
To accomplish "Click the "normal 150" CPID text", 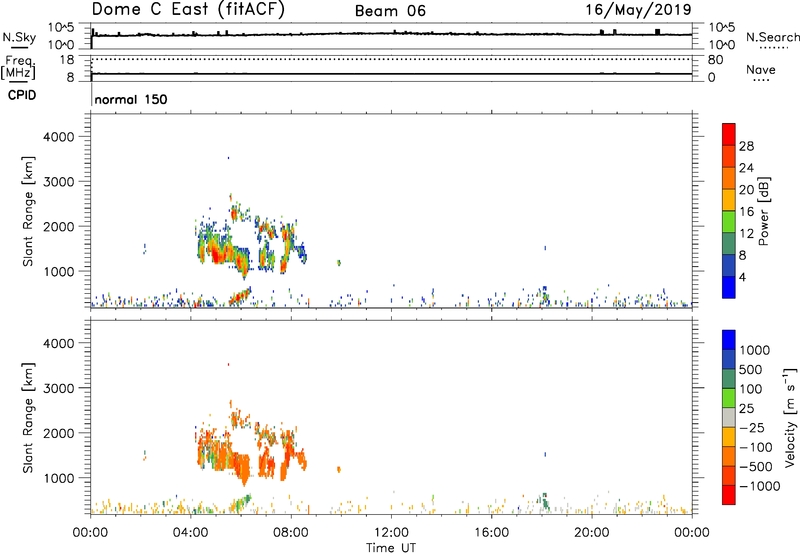I will click(x=131, y=99).
